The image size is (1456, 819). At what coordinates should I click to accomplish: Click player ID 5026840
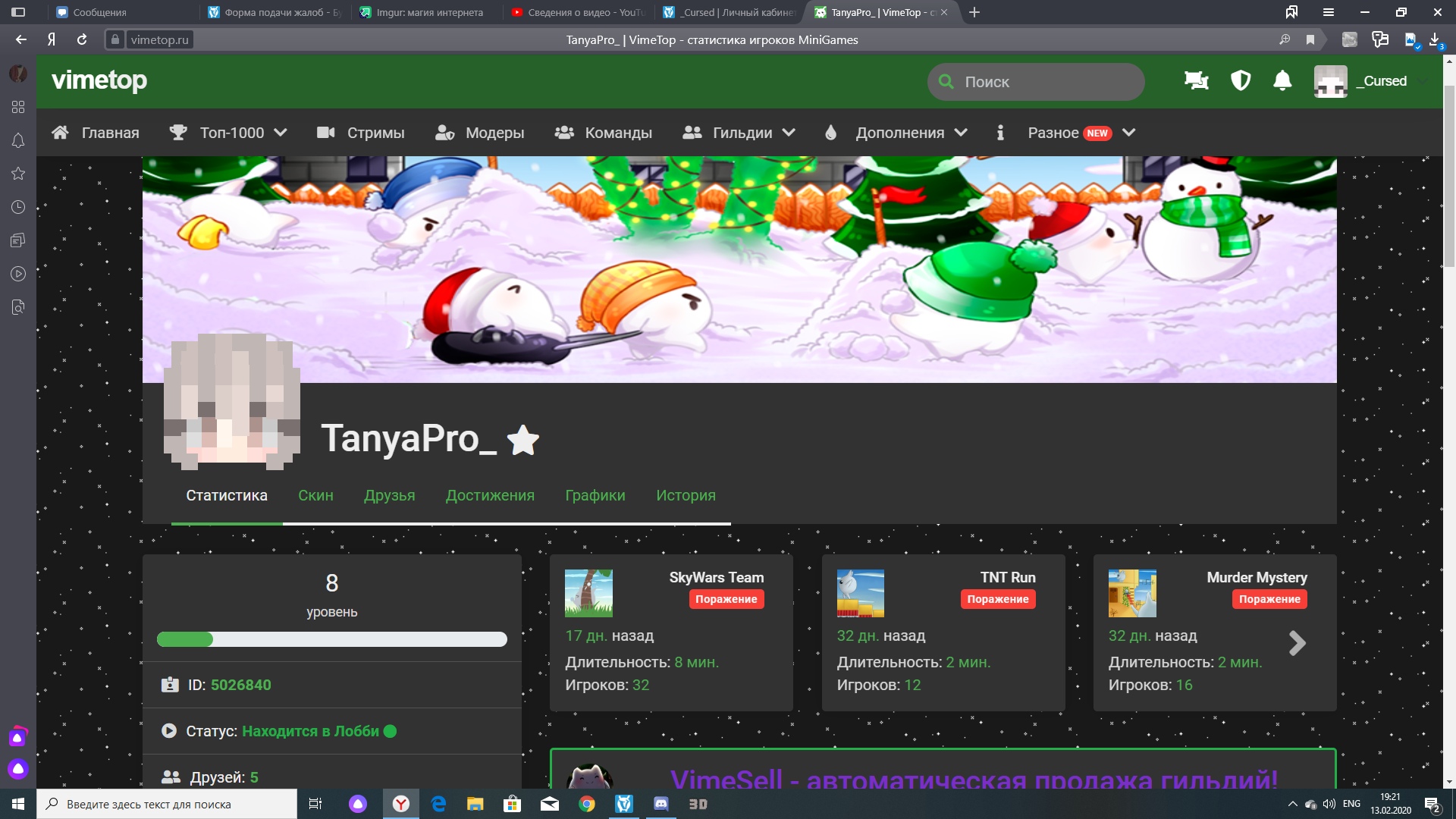pos(240,685)
